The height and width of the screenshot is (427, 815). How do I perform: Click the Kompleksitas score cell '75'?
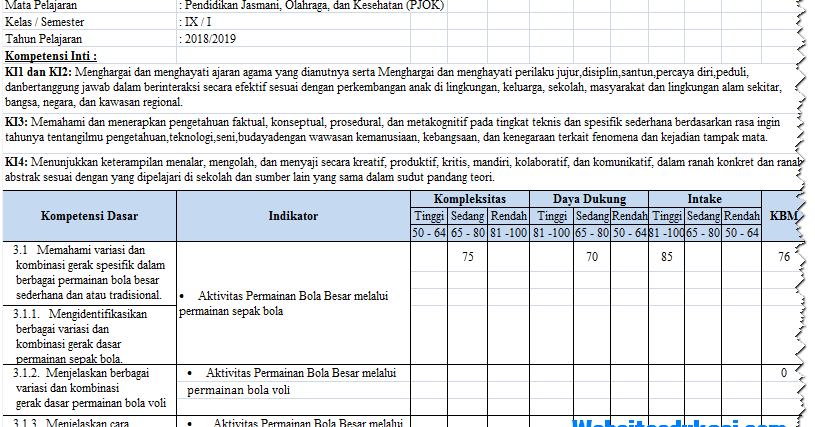467,257
